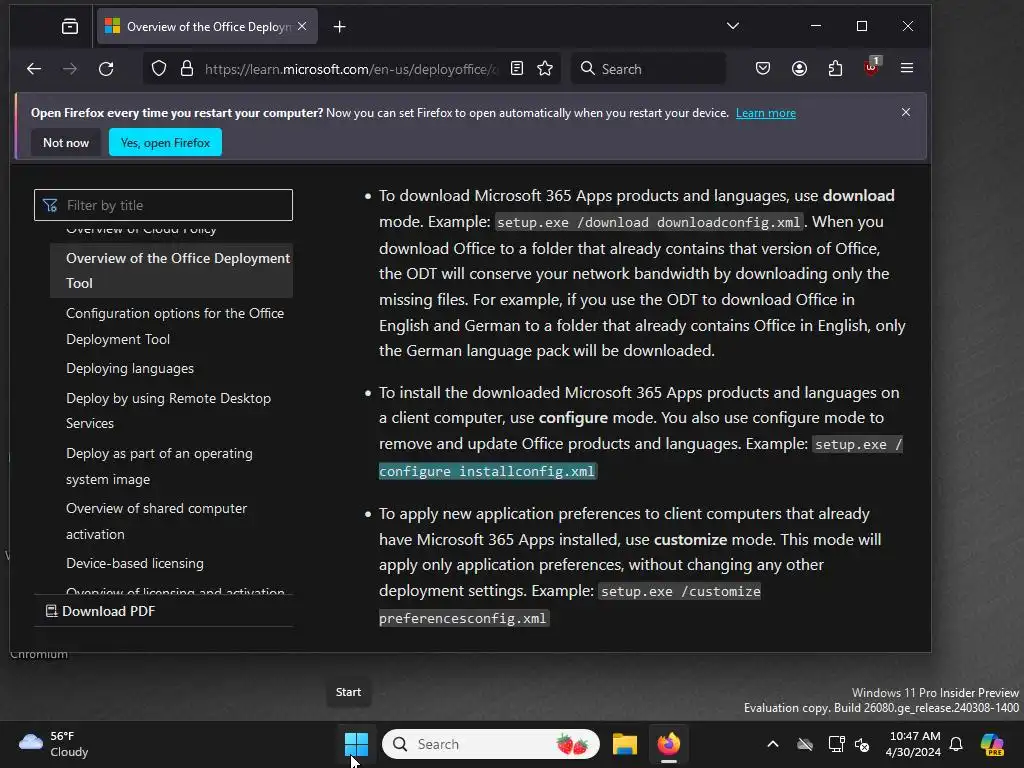Click the Firefox taskbar icon
Screen dimensions: 1024x768
coord(669,744)
